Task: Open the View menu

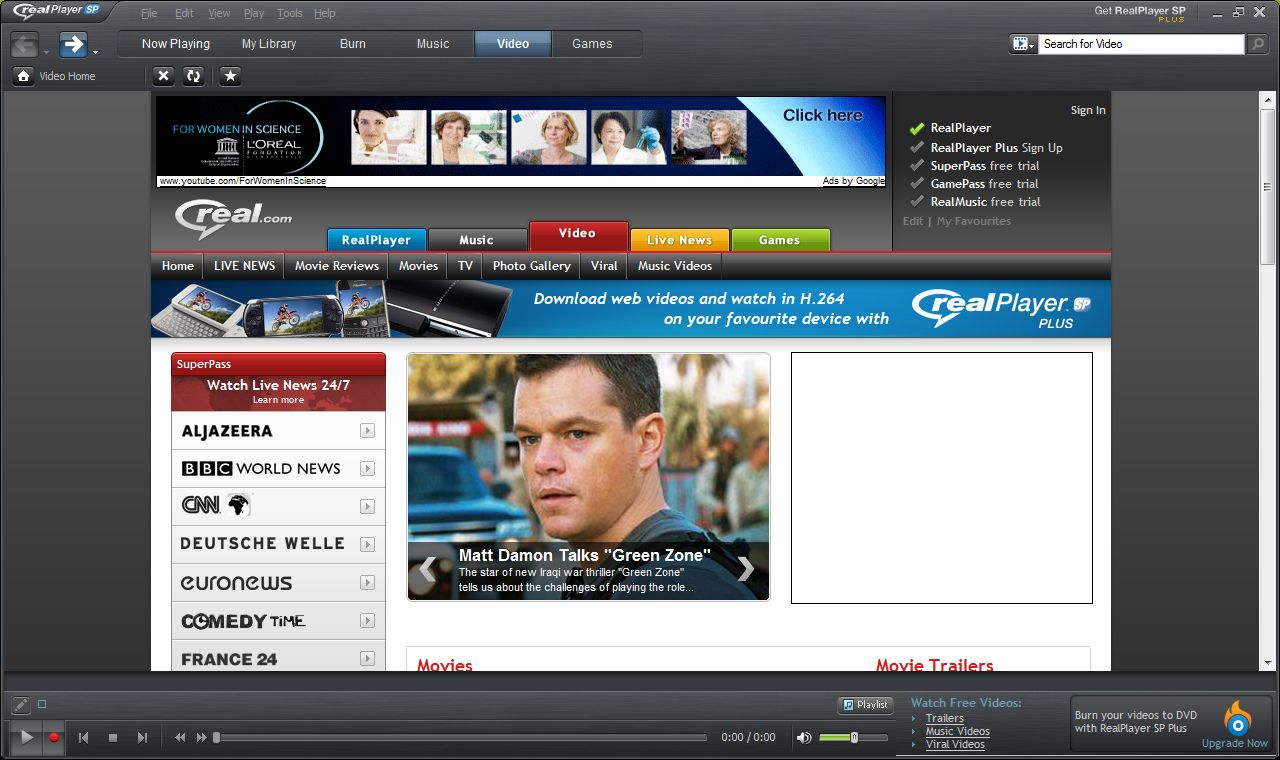Action: click(219, 13)
